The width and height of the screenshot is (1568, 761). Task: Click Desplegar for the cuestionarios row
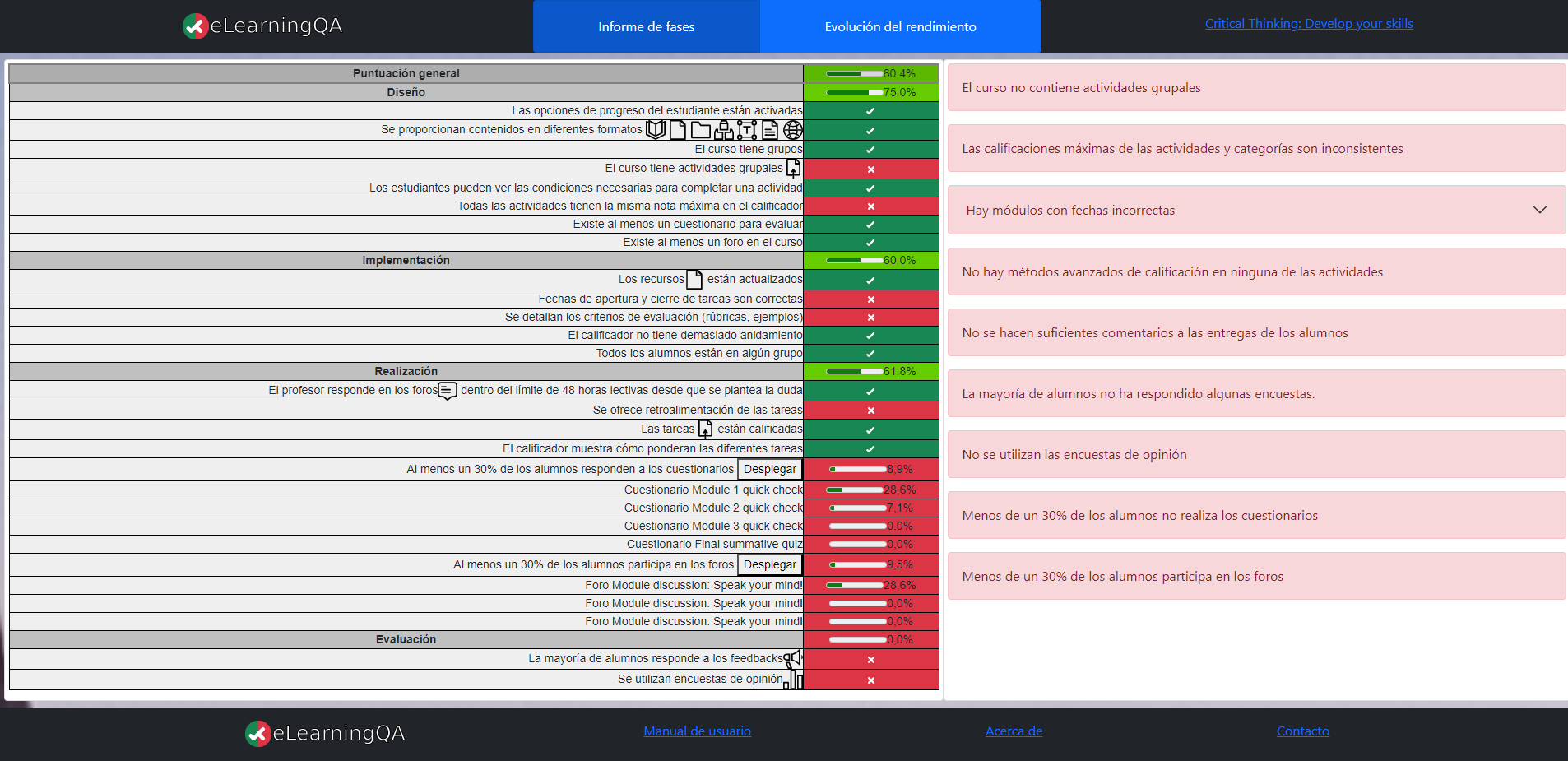(x=769, y=470)
